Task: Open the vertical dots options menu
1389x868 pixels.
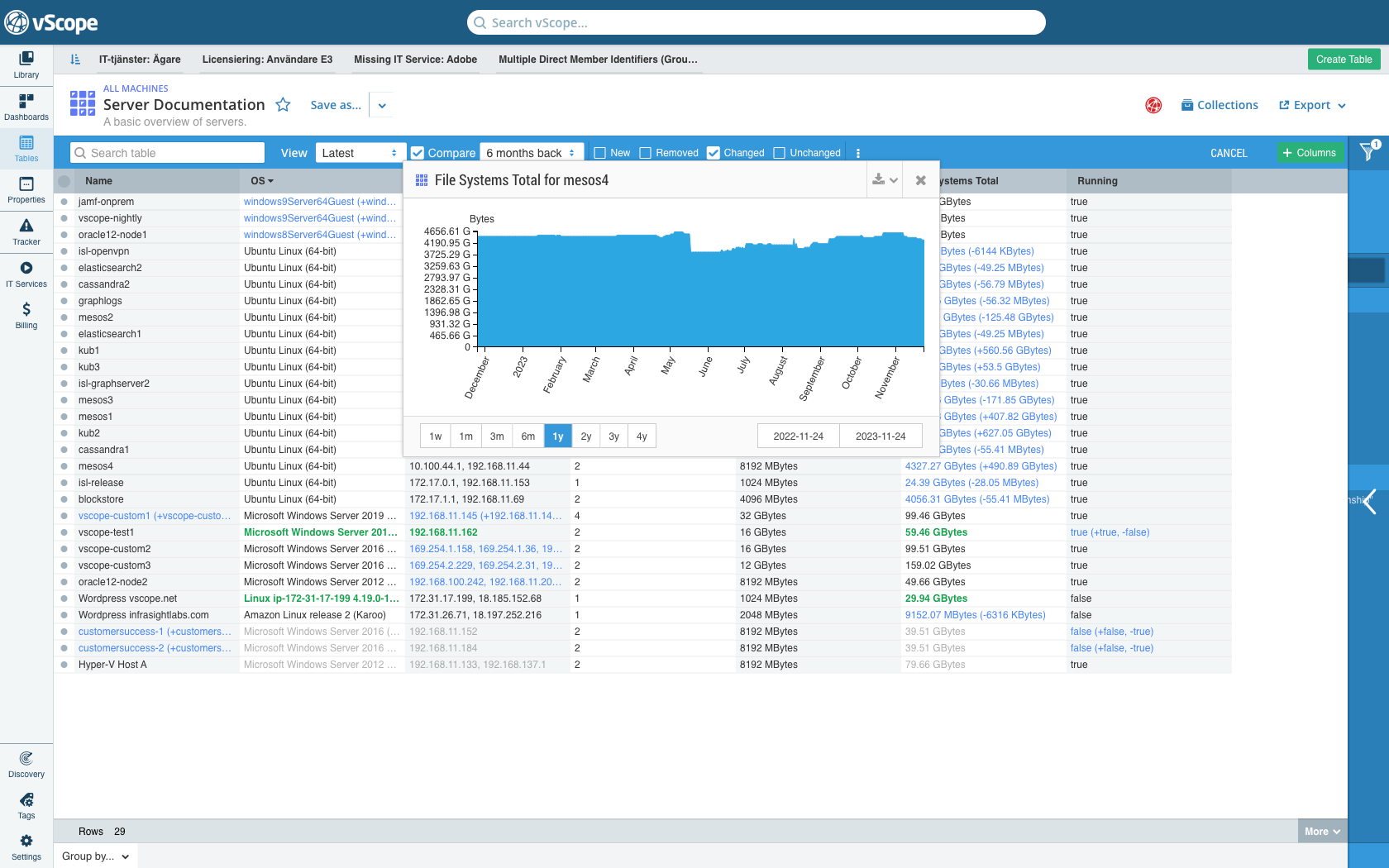Action: (858, 153)
